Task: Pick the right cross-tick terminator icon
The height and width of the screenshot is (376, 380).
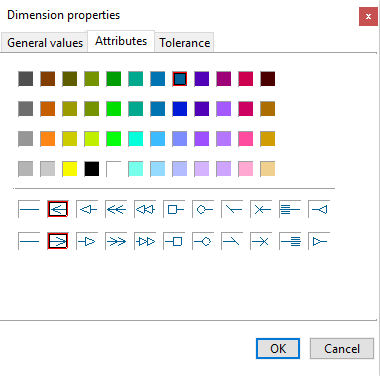Action: (261, 241)
